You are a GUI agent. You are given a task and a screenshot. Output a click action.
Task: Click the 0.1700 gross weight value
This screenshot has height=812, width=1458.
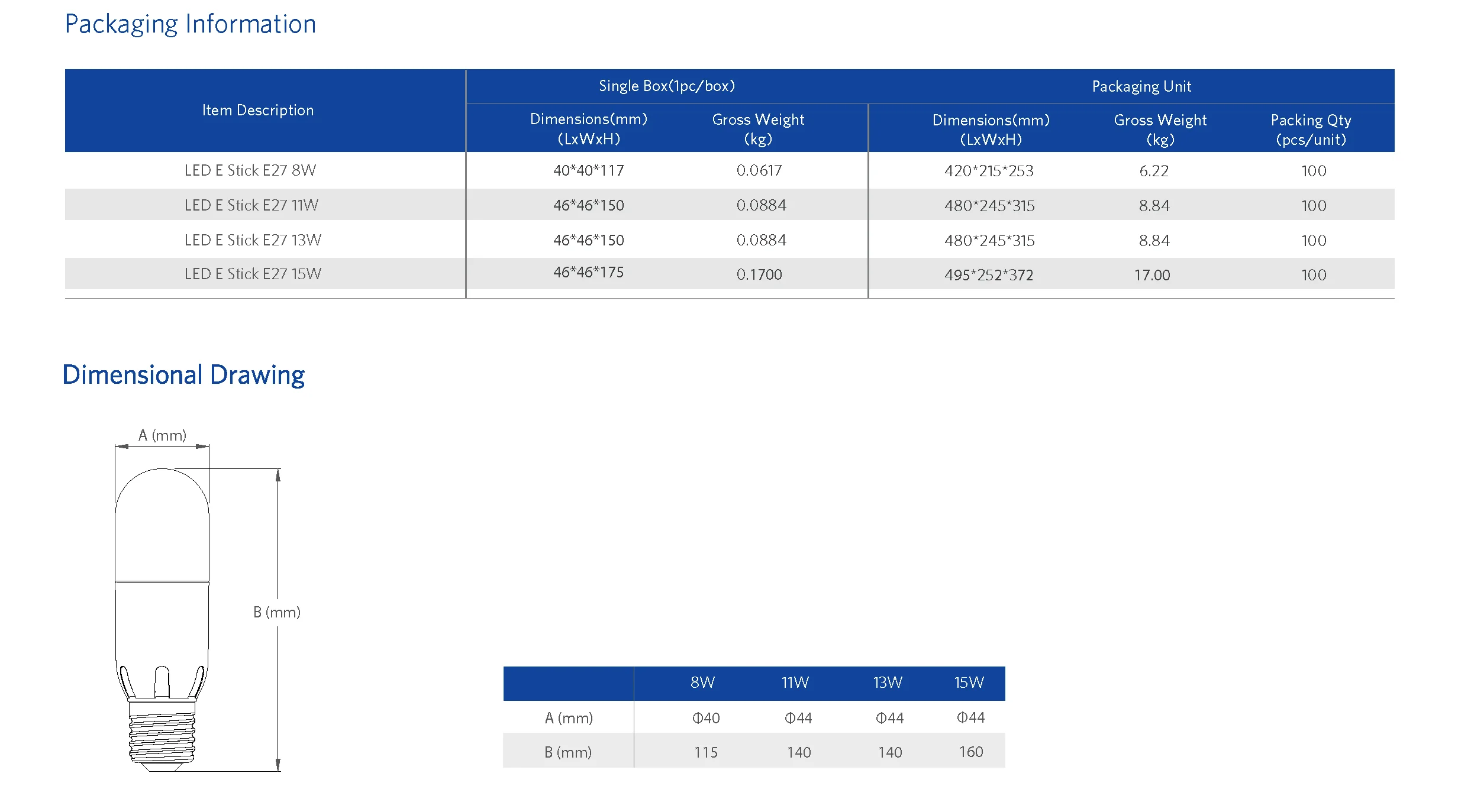(759, 274)
